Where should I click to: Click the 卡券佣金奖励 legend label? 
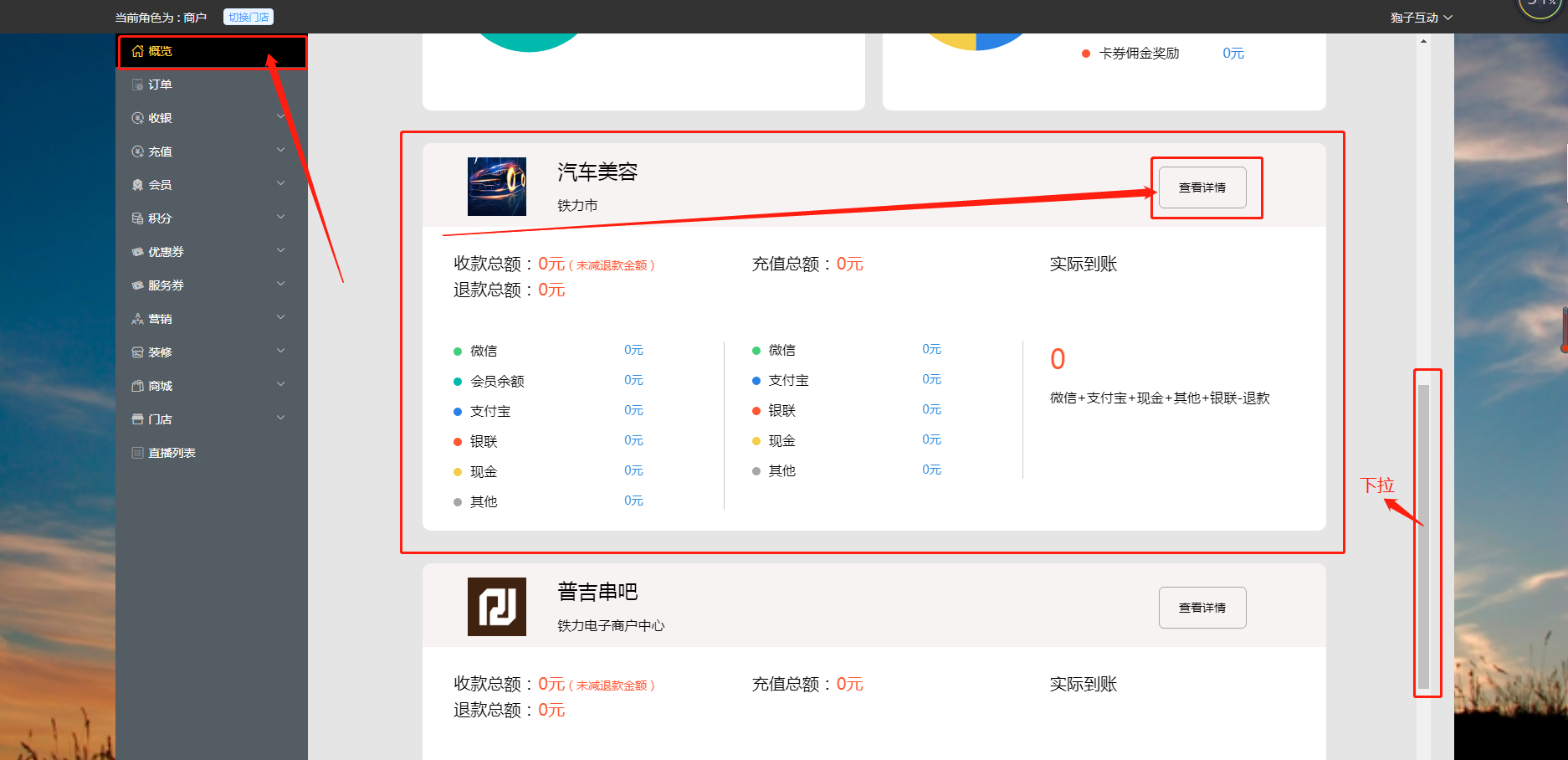point(1139,54)
